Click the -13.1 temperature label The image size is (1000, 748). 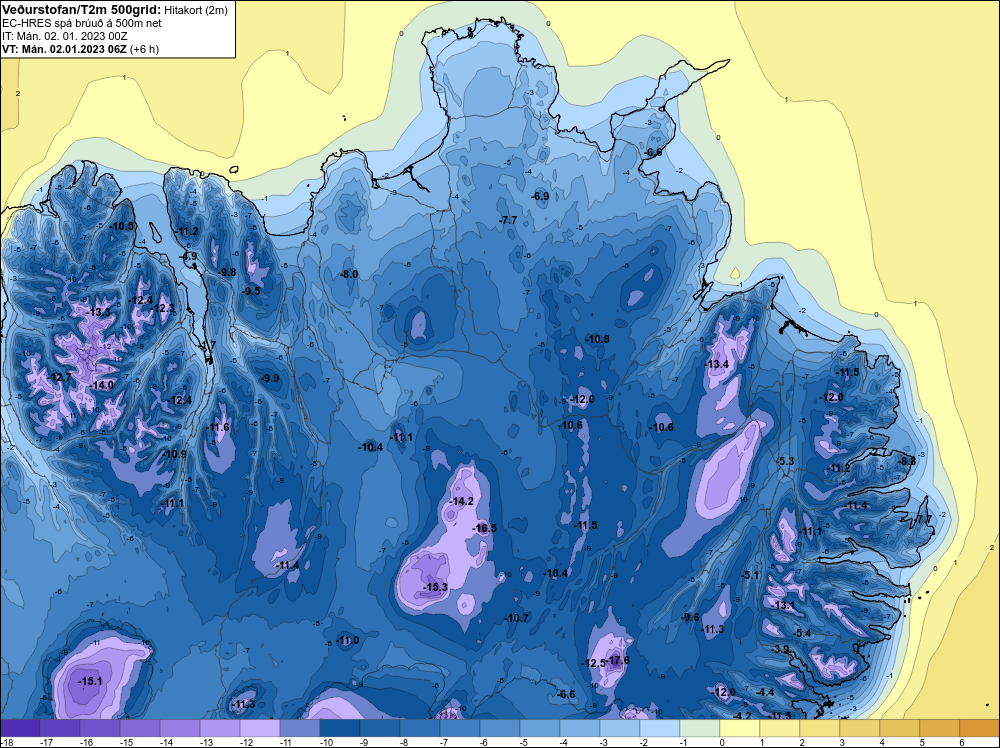pyautogui.click(x=784, y=605)
